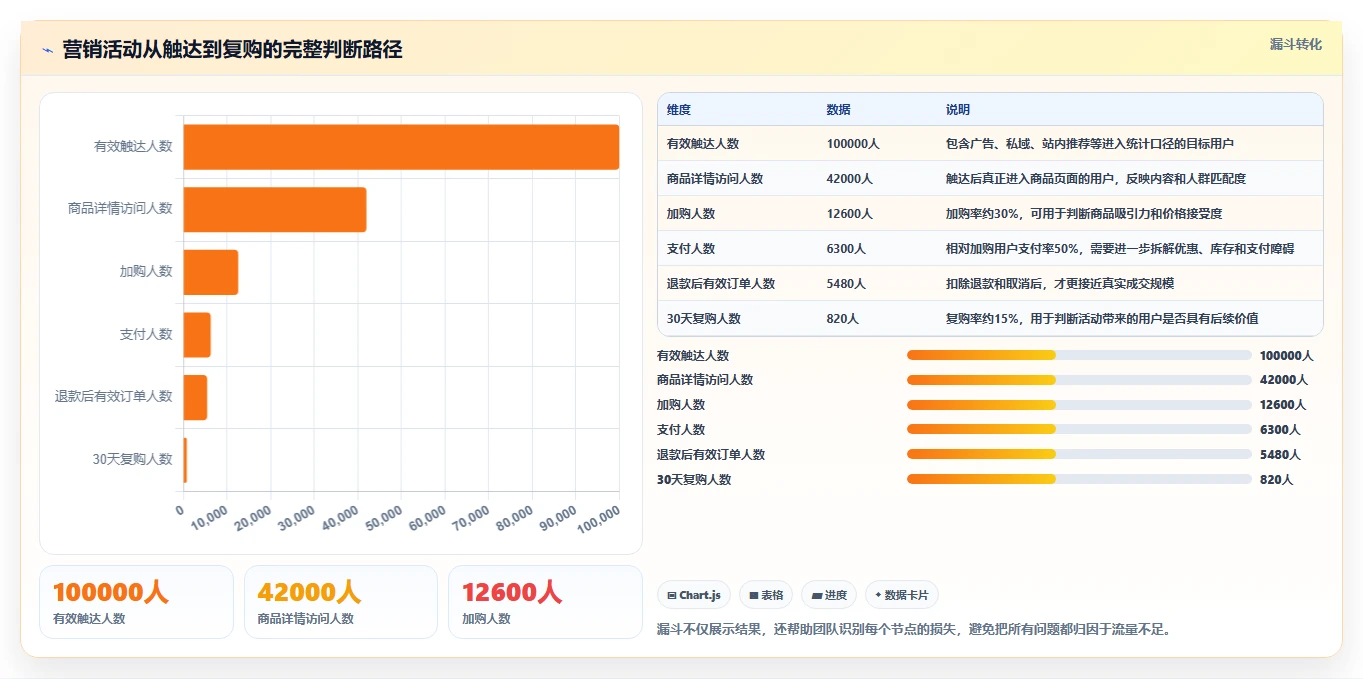Click the 退款后有效订单人数 bar in chart

[x=195, y=396]
